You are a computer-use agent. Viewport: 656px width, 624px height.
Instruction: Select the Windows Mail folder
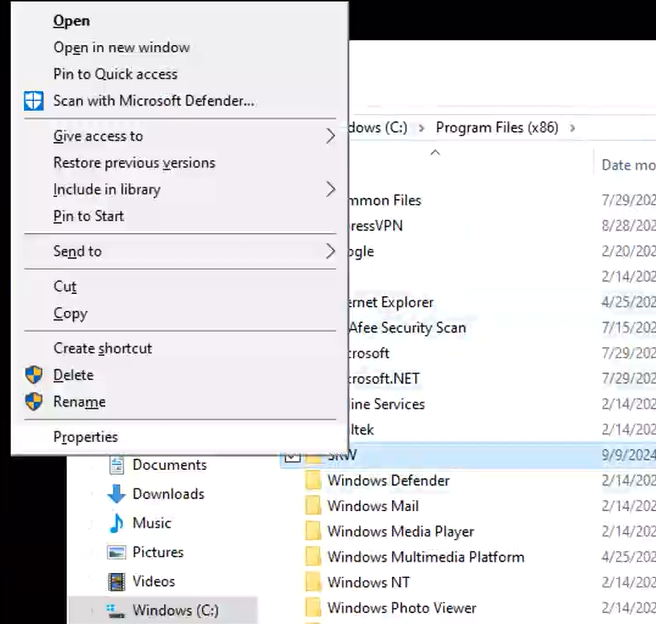(373, 506)
